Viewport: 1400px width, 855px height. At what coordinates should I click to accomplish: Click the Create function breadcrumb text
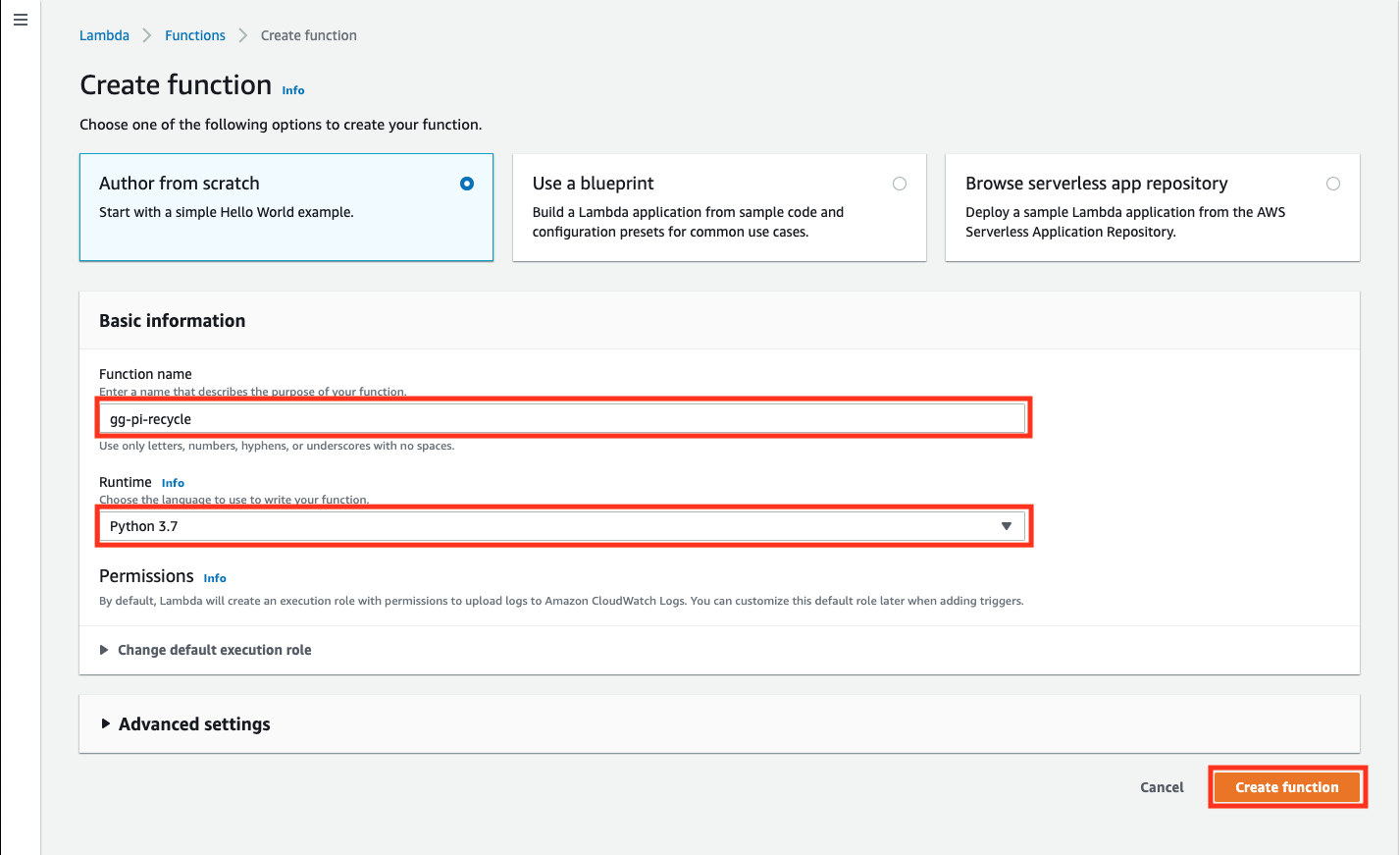[309, 35]
